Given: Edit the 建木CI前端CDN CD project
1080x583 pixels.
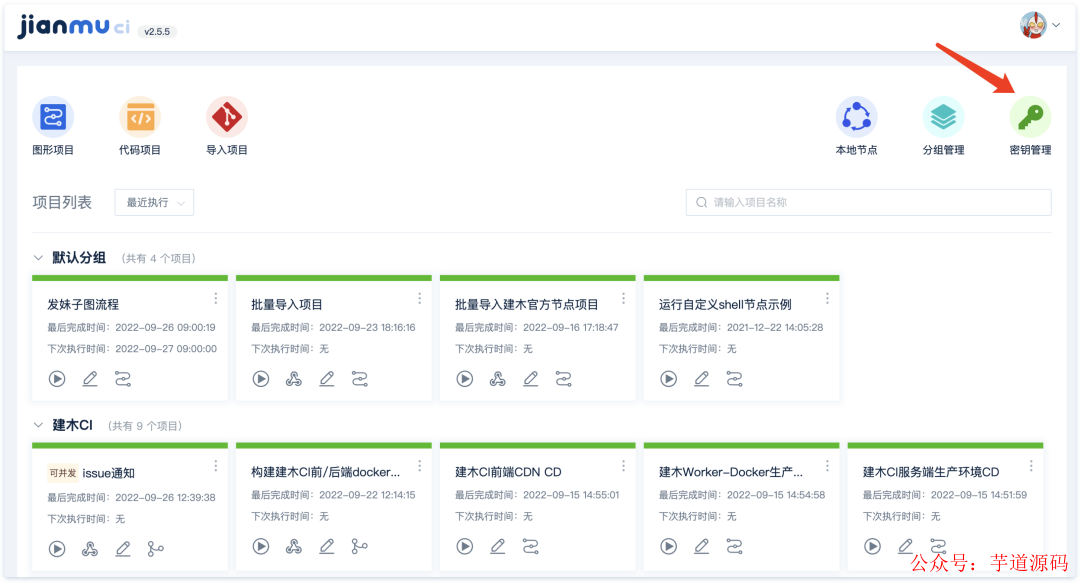Looking at the screenshot, I should tap(498, 546).
